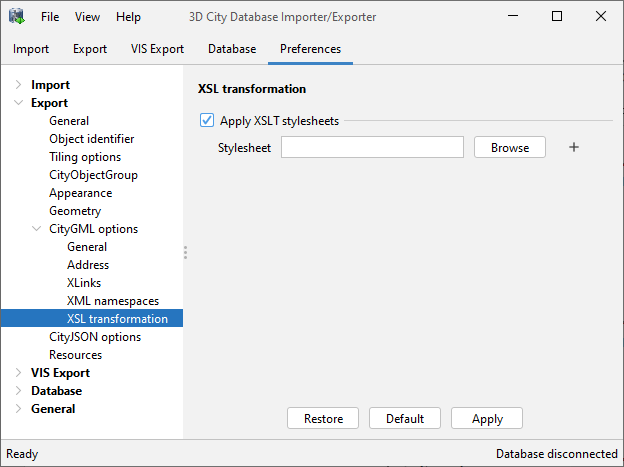Select General under CityGML options

click(x=87, y=247)
